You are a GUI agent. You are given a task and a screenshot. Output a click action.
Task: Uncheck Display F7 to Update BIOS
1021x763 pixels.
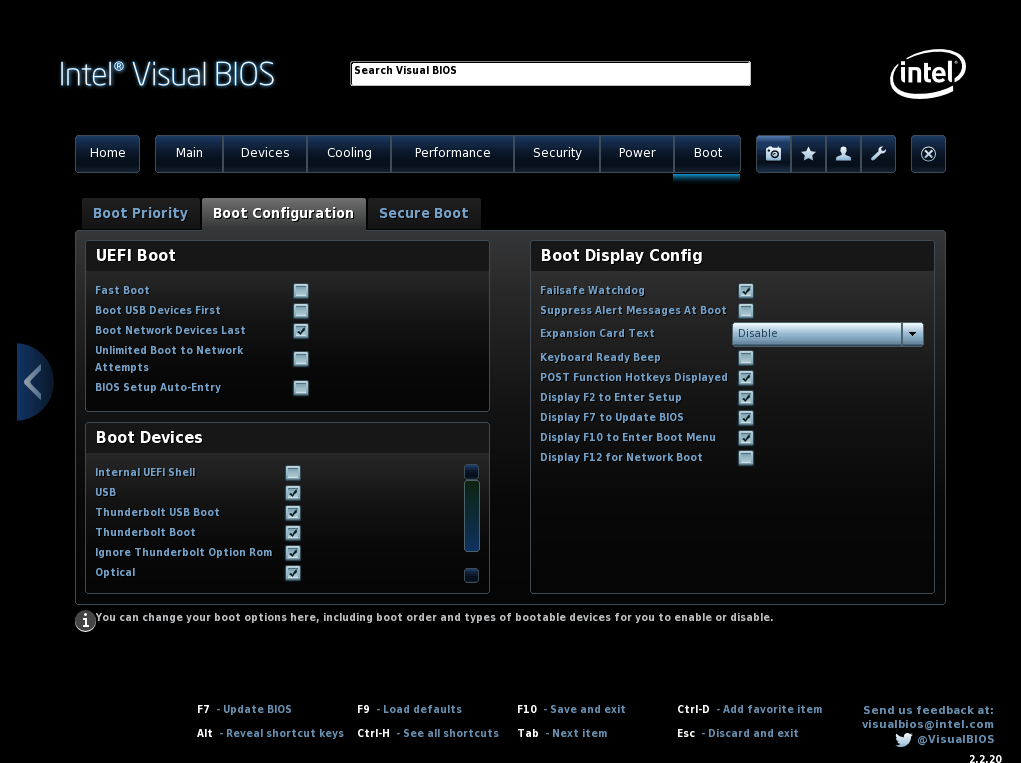click(x=746, y=418)
